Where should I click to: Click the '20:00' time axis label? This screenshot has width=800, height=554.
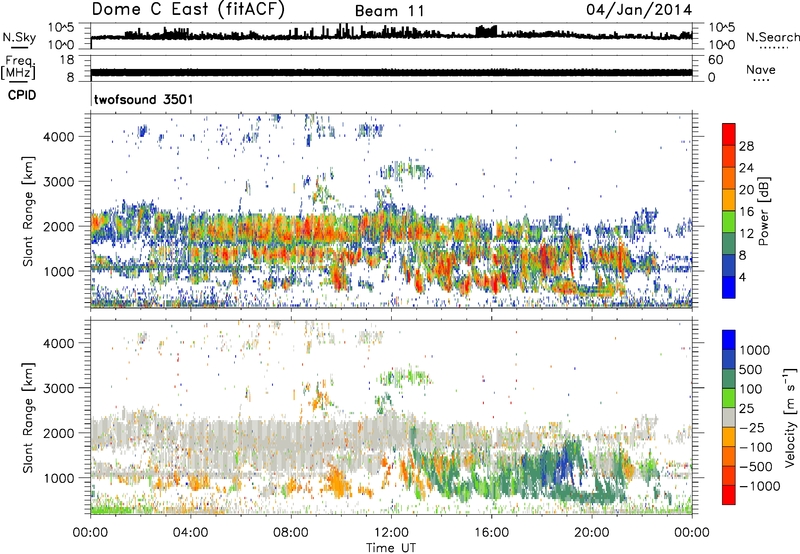[x=591, y=533]
